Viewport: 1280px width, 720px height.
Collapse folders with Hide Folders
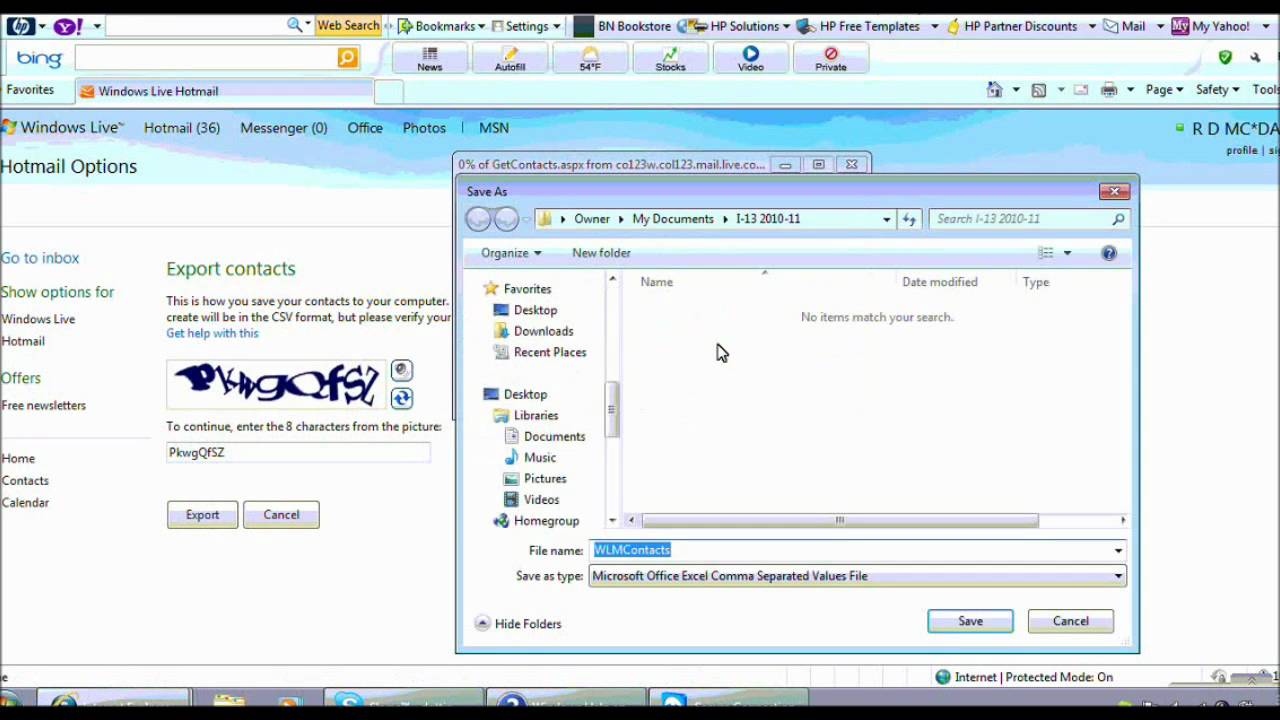pyautogui.click(x=518, y=624)
